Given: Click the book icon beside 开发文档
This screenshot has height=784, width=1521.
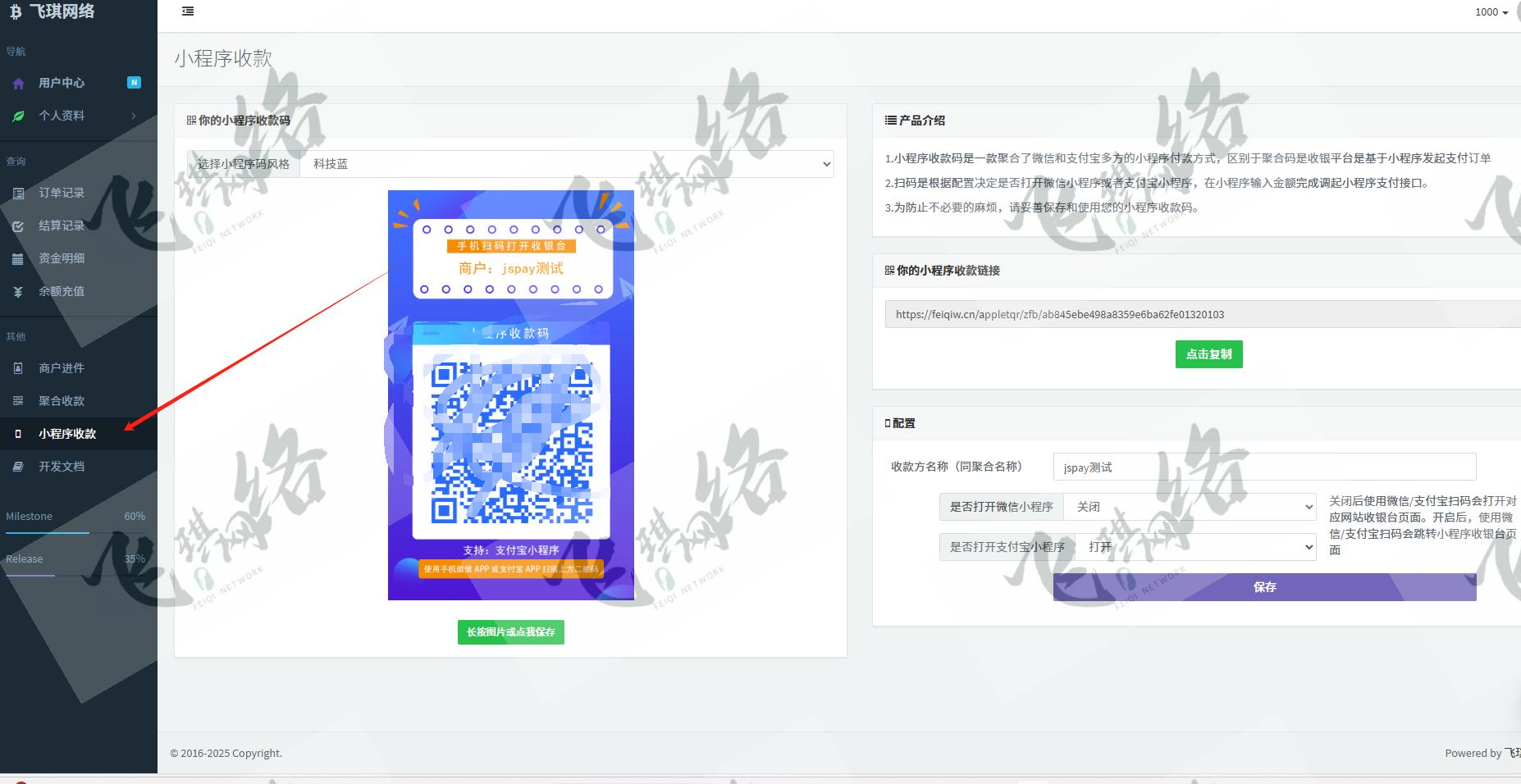Looking at the screenshot, I should tap(18, 467).
